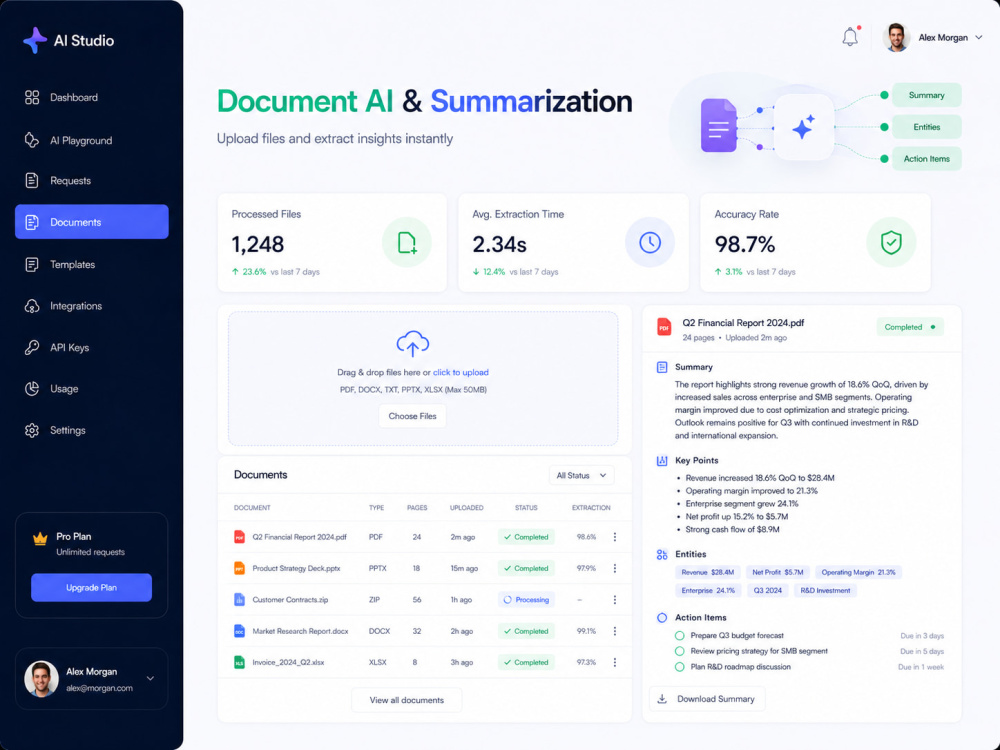
Task: Click the 'Q3 2024' entity tag
Action: click(767, 591)
